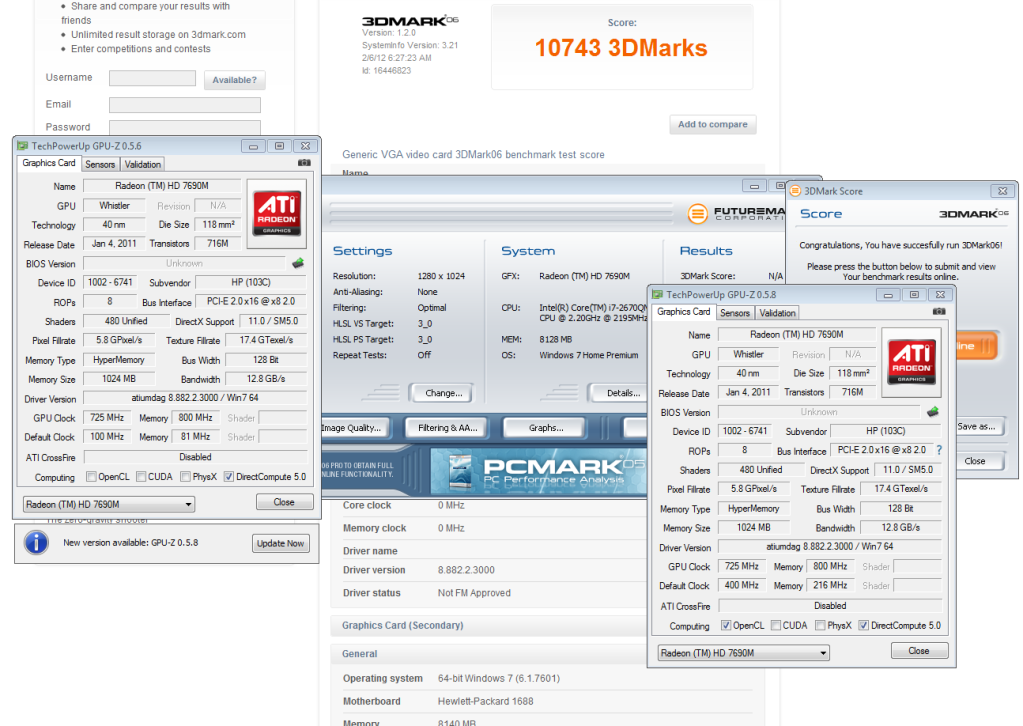Click the Device ID field in GPU-Z 0.5.6
The width and height of the screenshot is (1023, 726).
(110, 282)
